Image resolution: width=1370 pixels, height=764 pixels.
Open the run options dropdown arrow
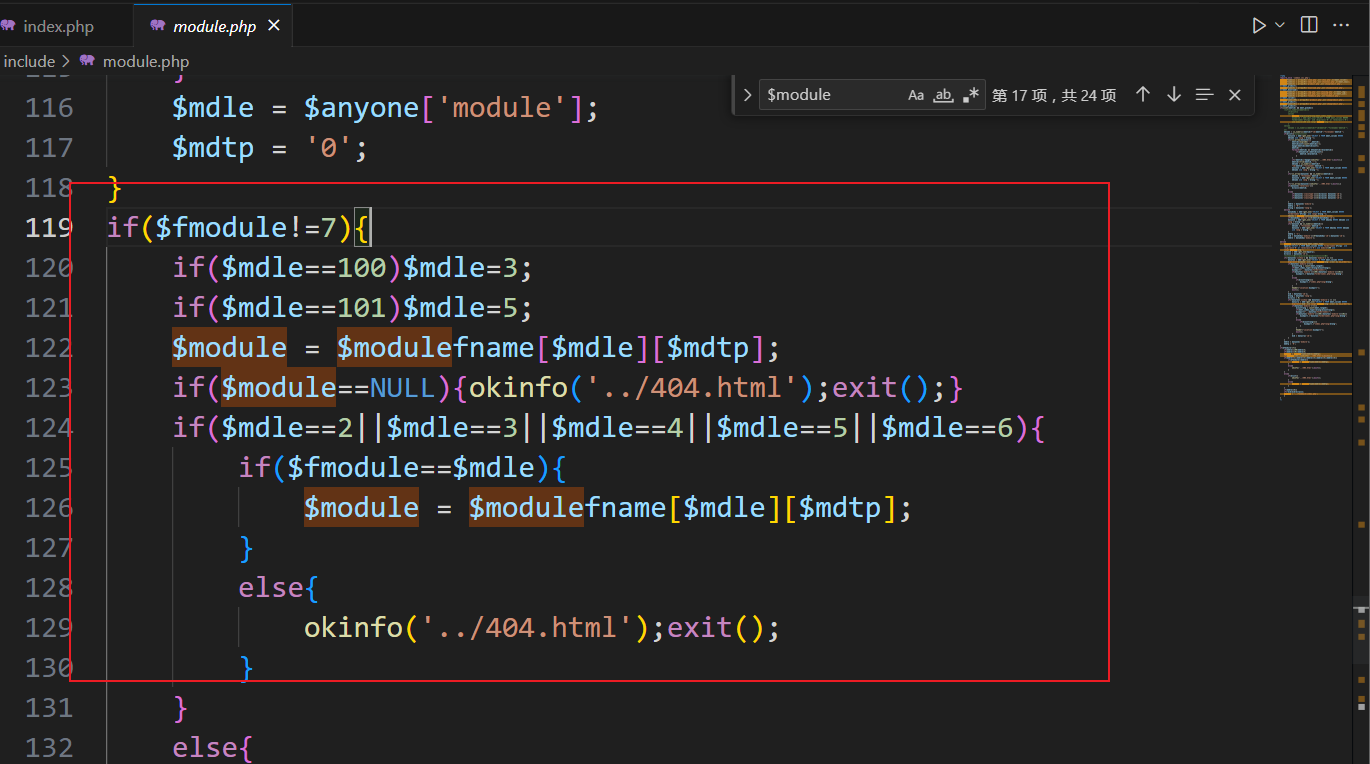tap(1279, 25)
